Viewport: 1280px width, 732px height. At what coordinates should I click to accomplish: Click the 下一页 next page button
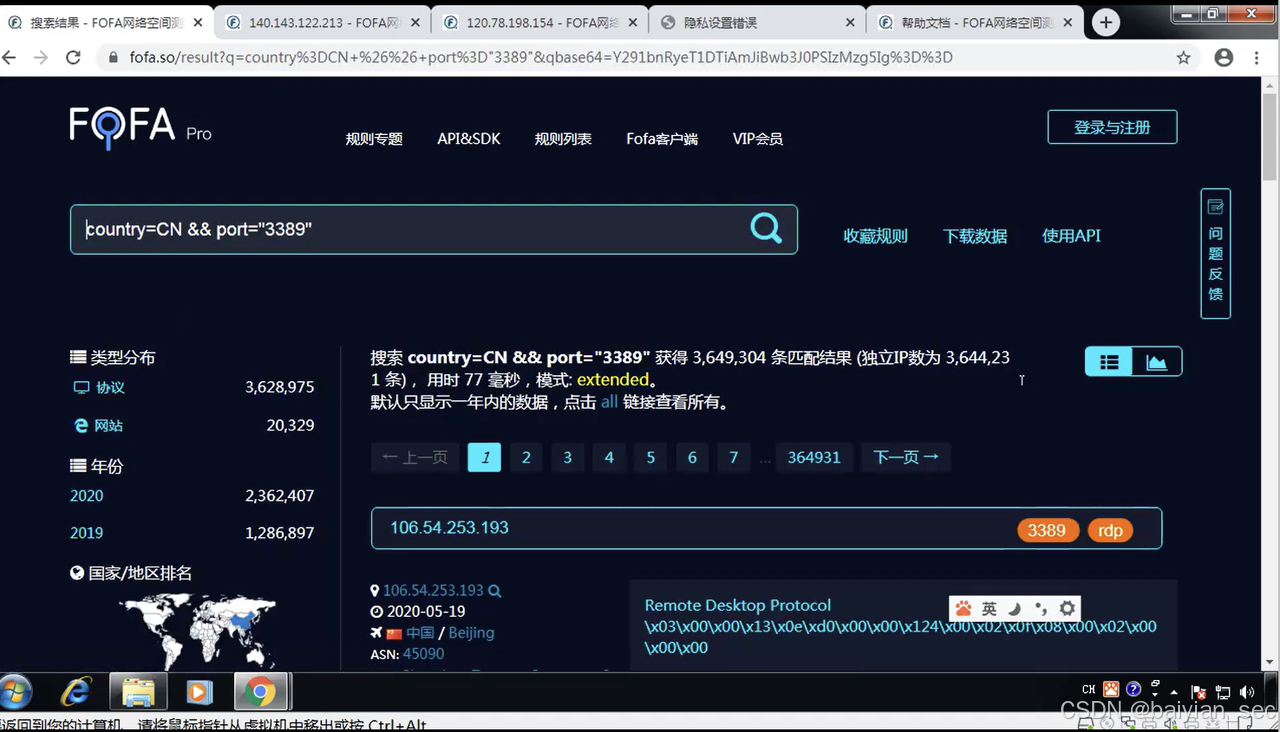click(x=906, y=457)
